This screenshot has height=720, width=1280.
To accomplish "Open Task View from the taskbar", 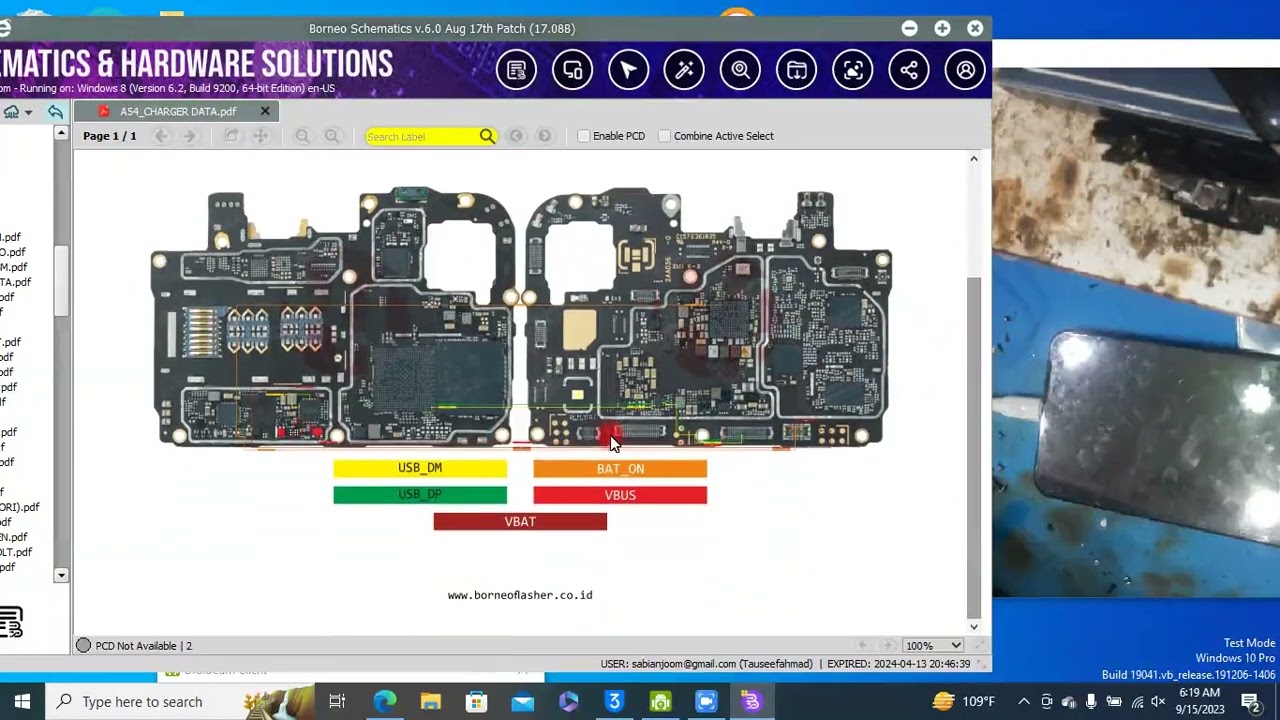I will pyautogui.click(x=337, y=702).
